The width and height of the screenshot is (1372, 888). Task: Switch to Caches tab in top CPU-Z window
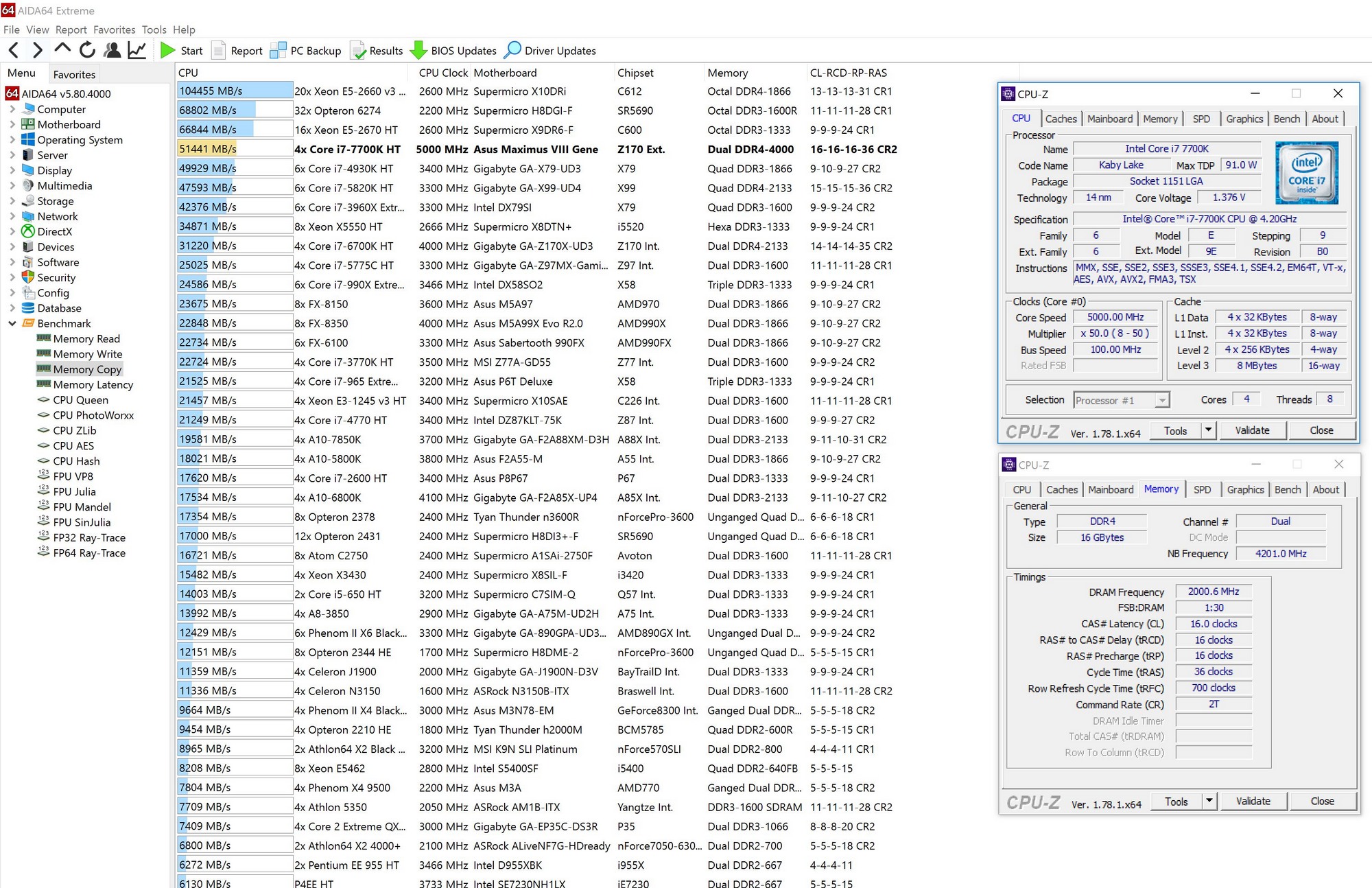pyautogui.click(x=1061, y=119)
